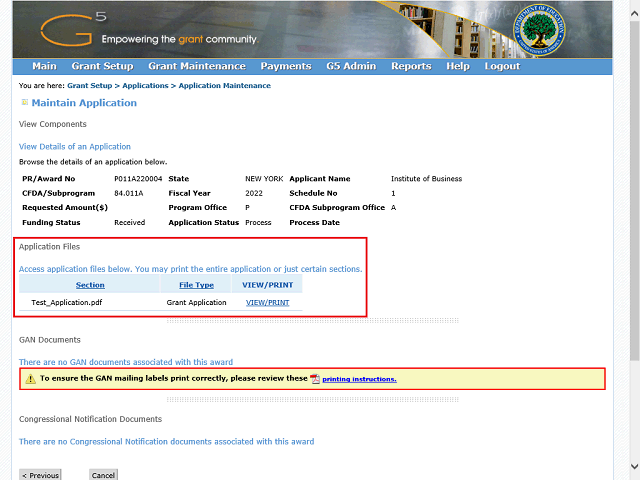
Task: Click the PR/Award number P011A220004
Action: 138,179
